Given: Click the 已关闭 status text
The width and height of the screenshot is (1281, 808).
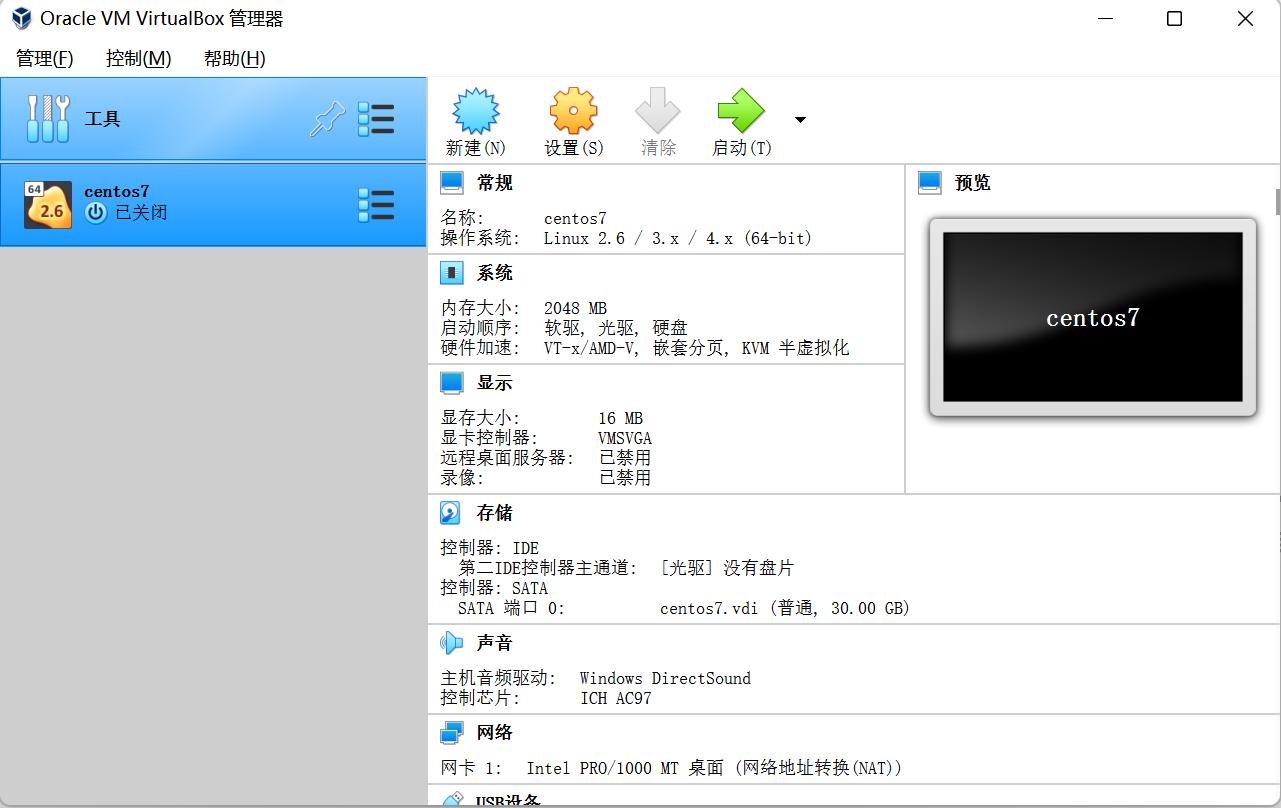Looking at the screenshot, I should (x=142, y=213).
